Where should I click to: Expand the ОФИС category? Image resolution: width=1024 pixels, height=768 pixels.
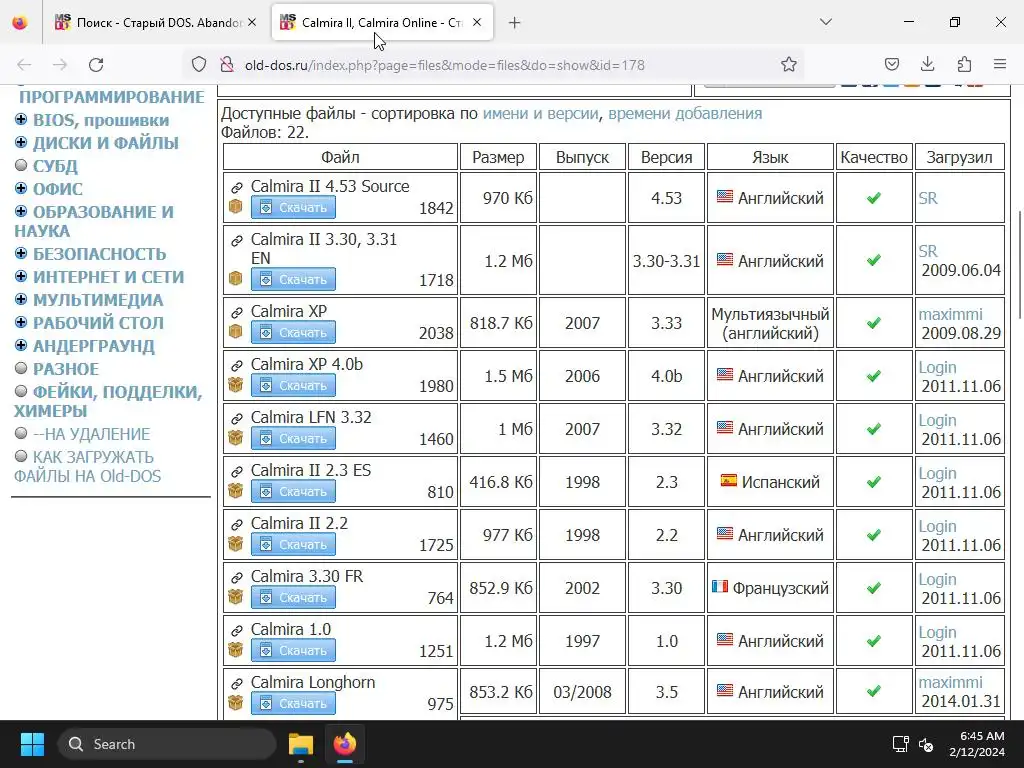(21, 188)
